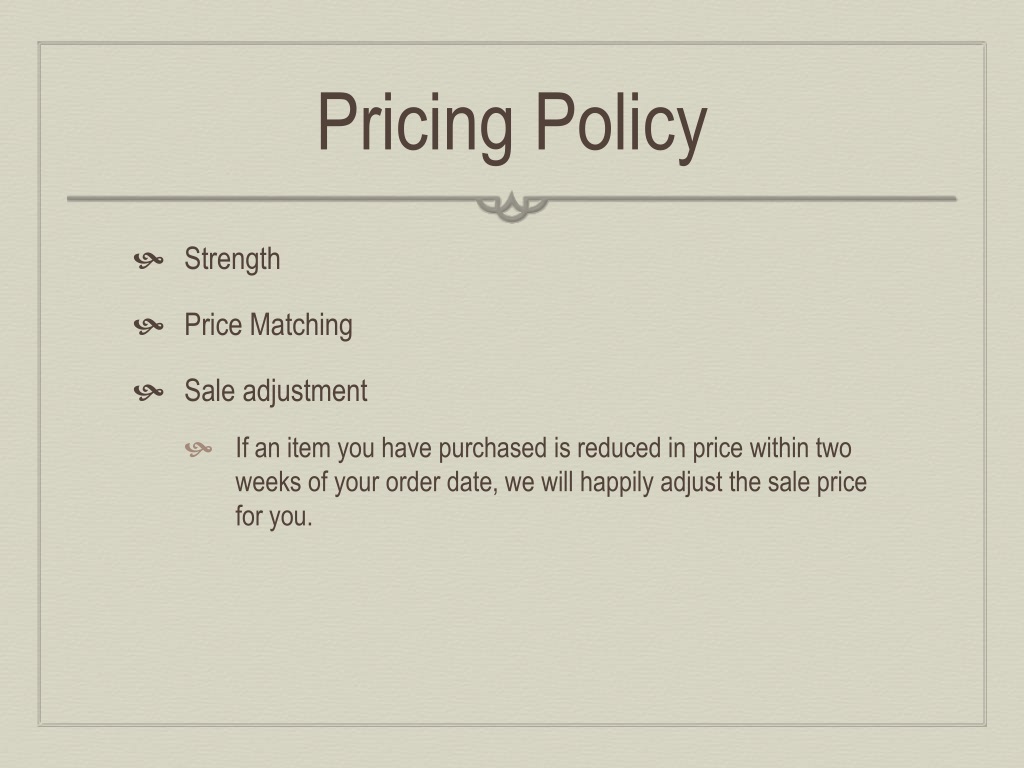Click the faded sub-bullet flourish icon
This screenshot has width=1024, height=768.
click(x=199, y=449)
